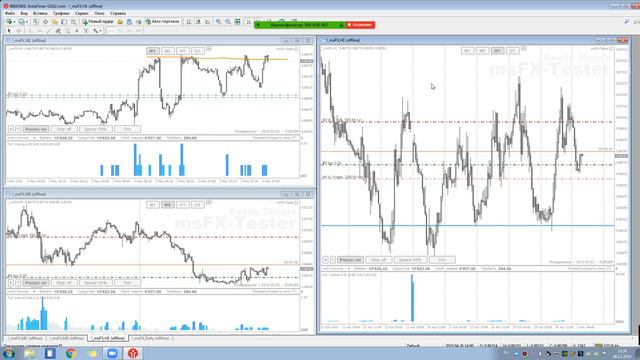Open the Окно menu
Viewport: 640px width, 360px height.
(99, 13)
